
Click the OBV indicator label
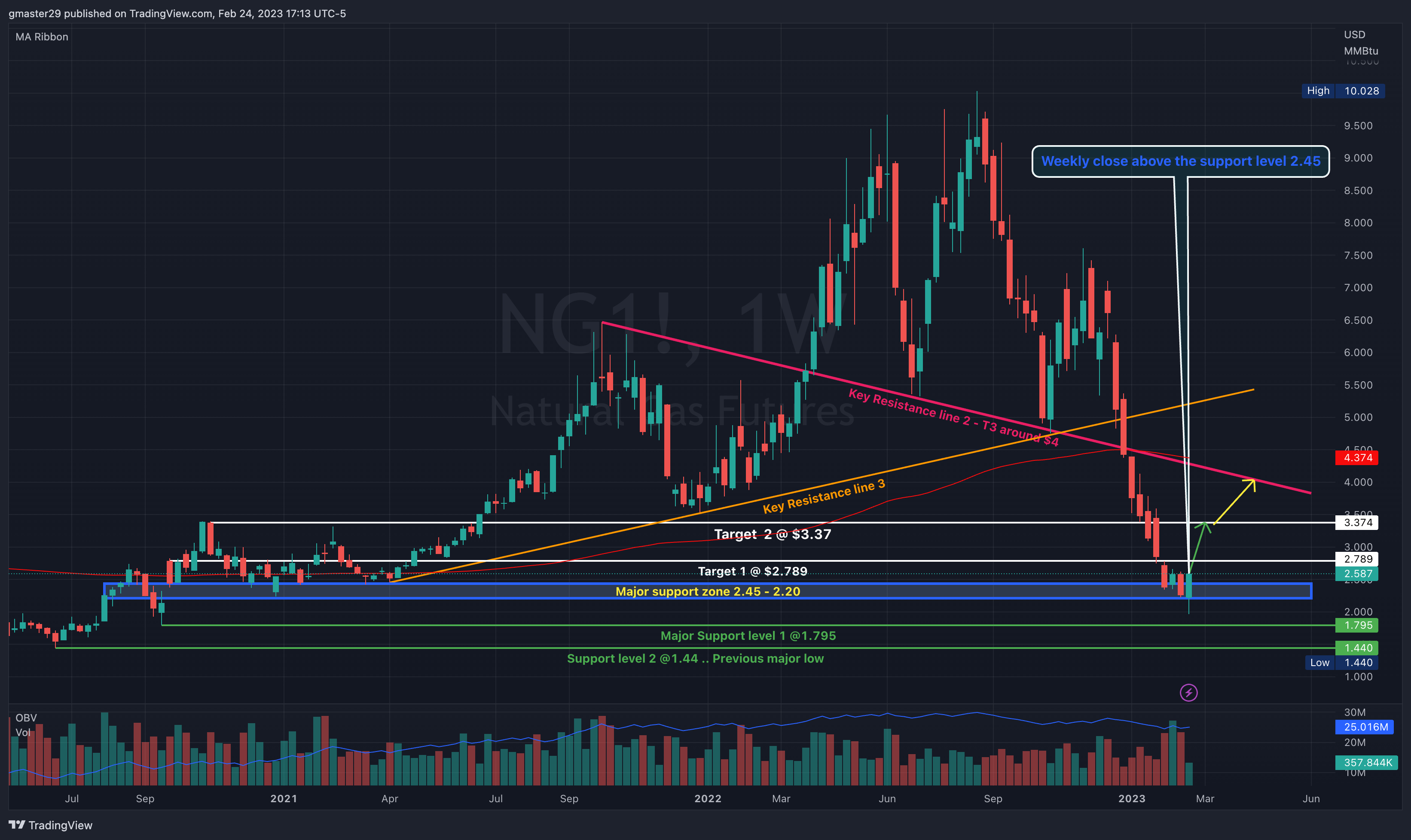point(26,718)
